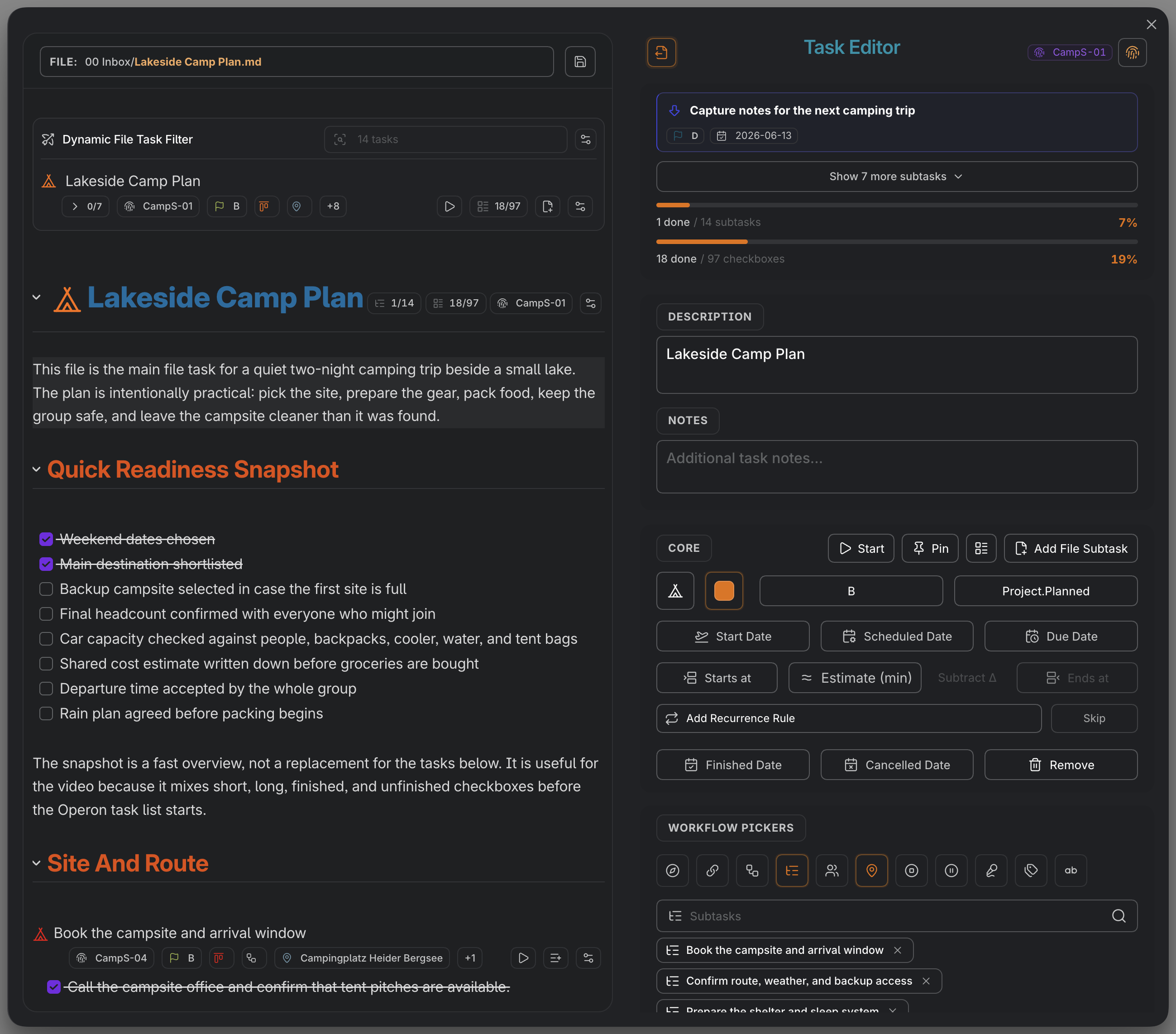Click the search icon in Subtasks field

(1119, 915)
